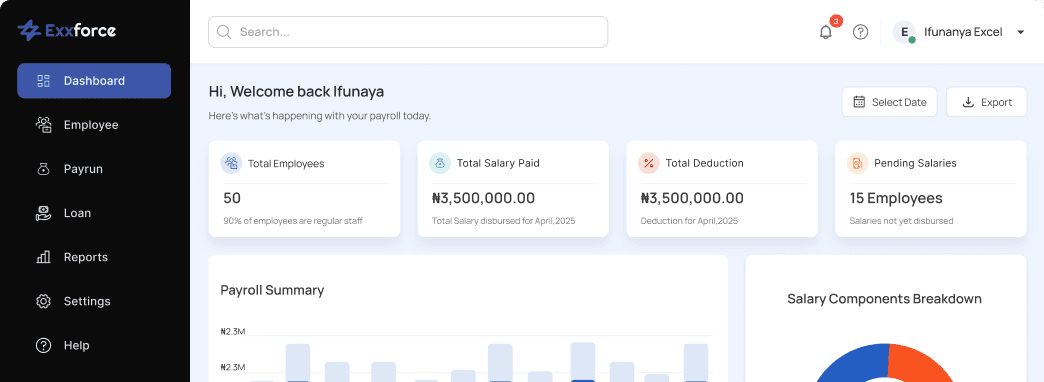The width and height of the screenshot is (1044, 382).
Task: Click the Pending Salaries label
Action: (915, 163)
